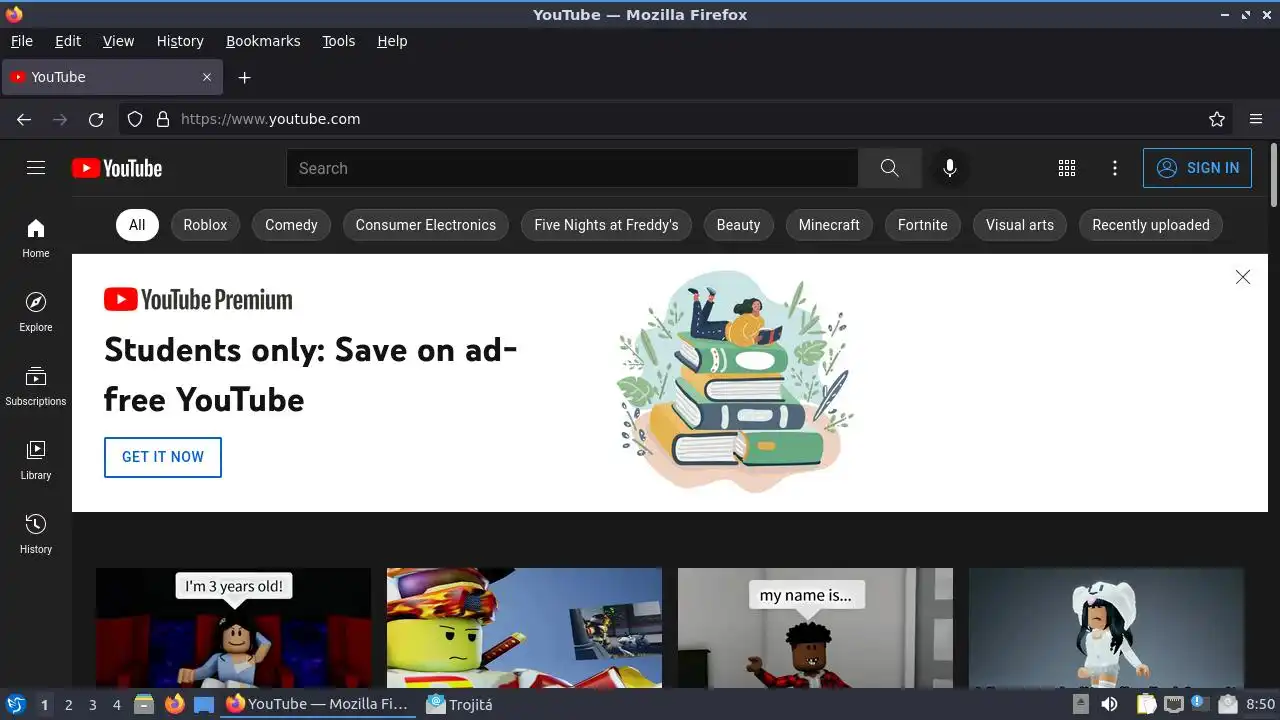Open the History menu in menu bar
Image resolution: width=1280 pixels, height=720 pixels.
coord(180,41)
